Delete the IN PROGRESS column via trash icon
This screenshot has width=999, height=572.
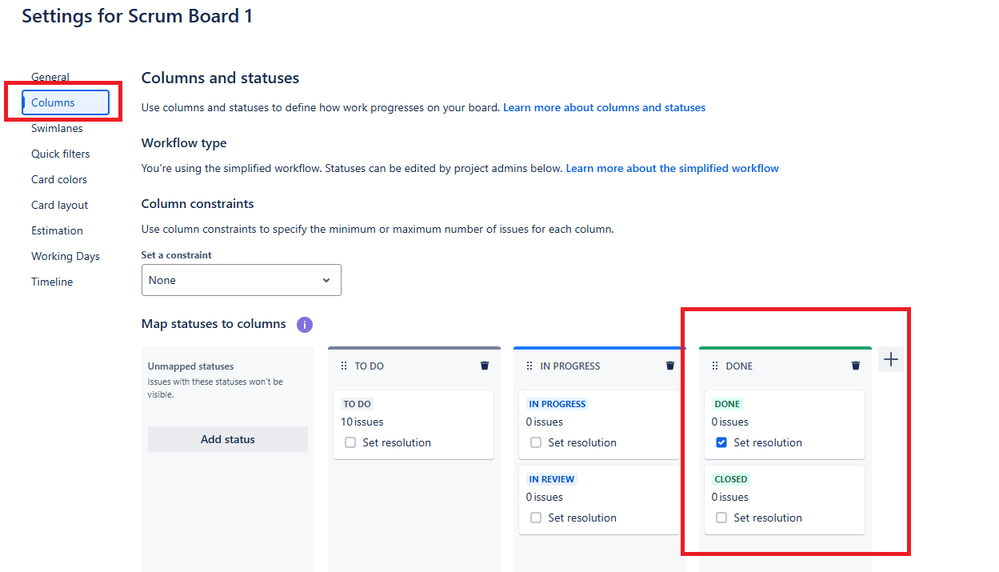(x=670, y=366)
